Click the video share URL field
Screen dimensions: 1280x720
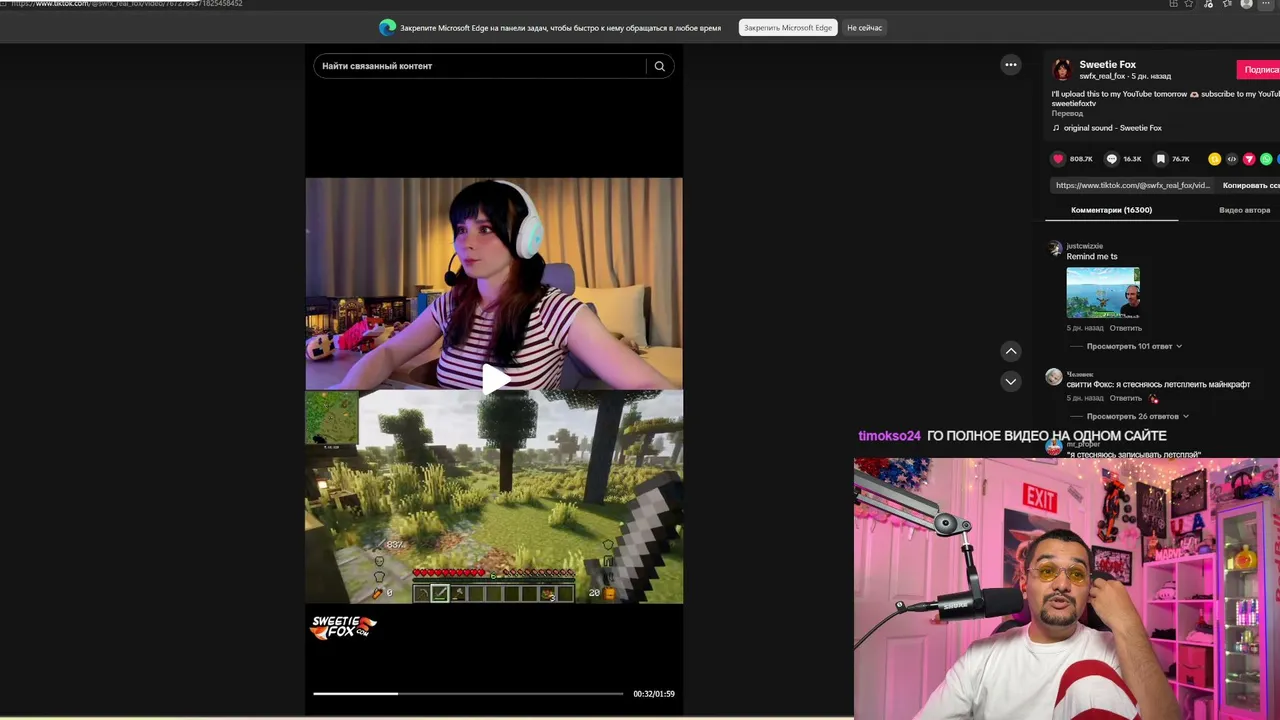(x=1132, y=185)
